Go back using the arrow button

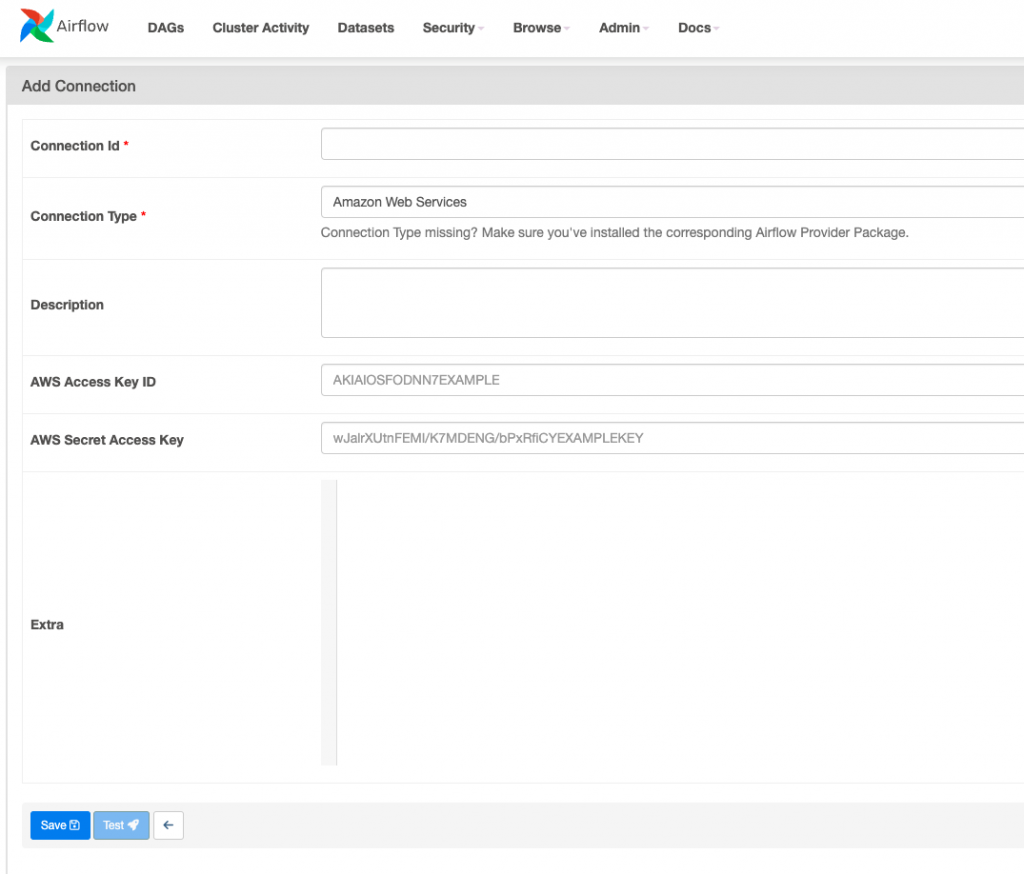(168, 825)
